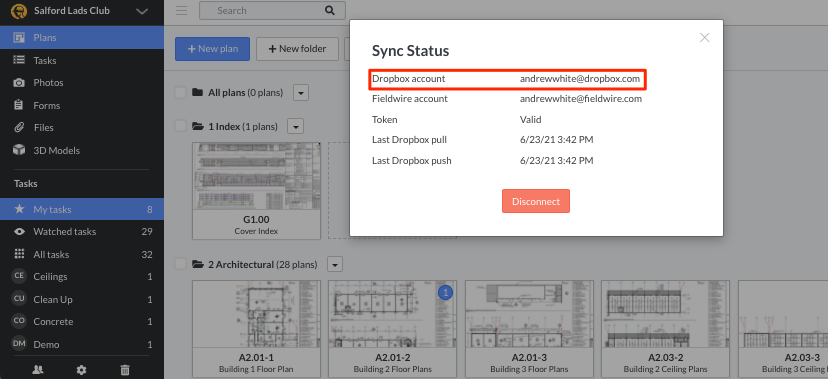Click the Tasks list icon
The width and height of the screenshot is (828, 379).
(x=19, y=60)
